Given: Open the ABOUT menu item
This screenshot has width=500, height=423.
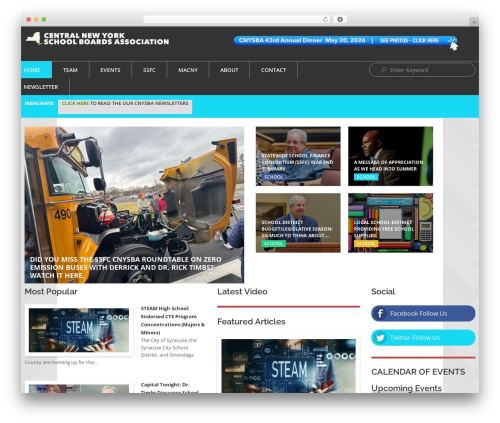Looking at the screenshot, I should (x=229, y=70).
